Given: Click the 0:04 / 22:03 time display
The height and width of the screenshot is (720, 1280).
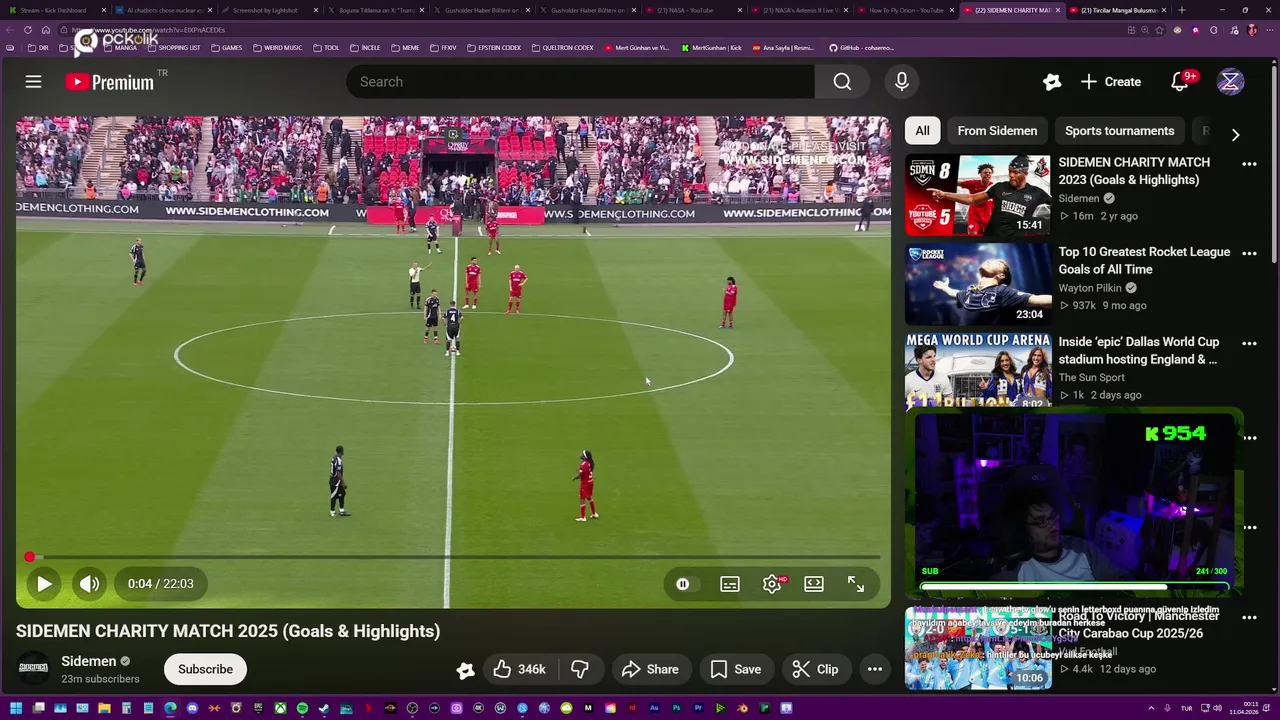Looking at the screenshot, I should coord(160,584).
